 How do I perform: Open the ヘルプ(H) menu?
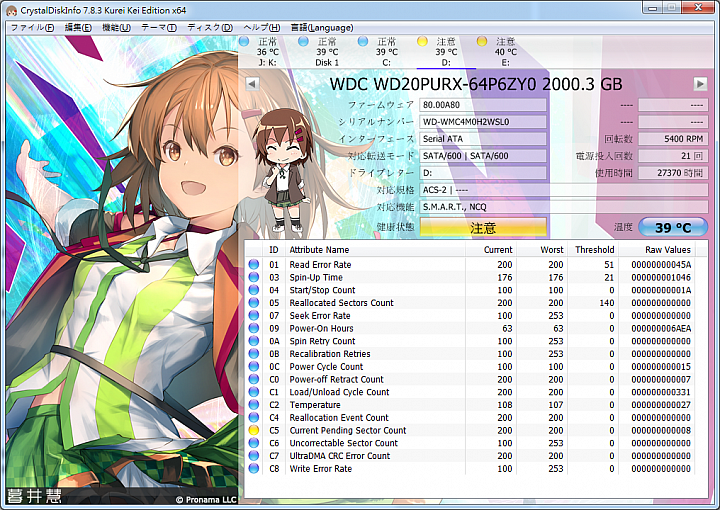[x=261, y=28]
